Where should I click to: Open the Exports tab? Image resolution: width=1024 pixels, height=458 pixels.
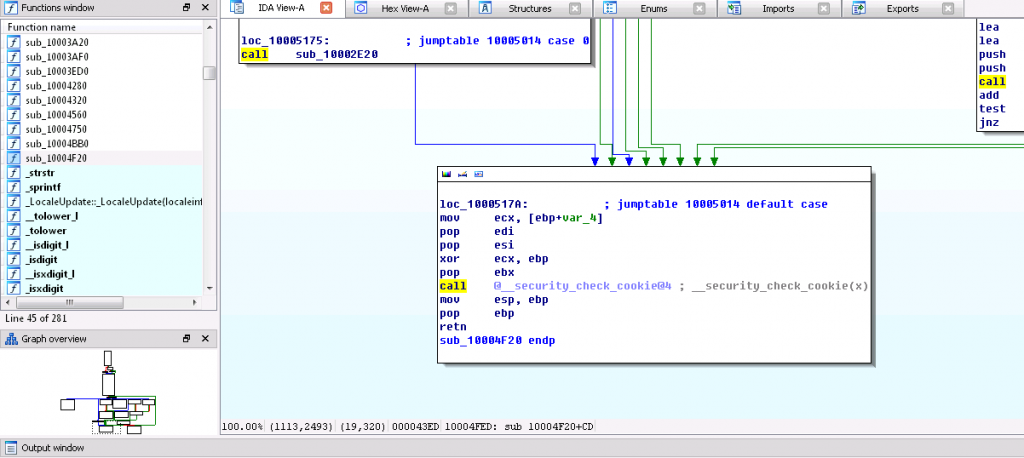(x=903, y=8)
